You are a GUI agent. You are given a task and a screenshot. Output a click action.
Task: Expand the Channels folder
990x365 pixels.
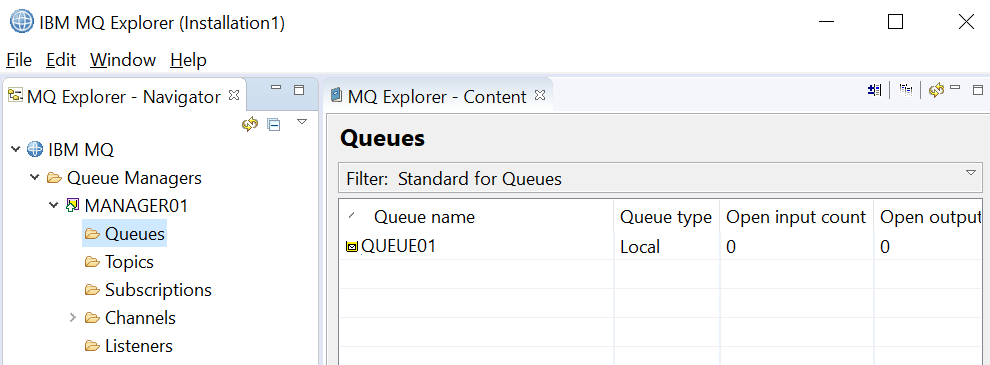[x=73, y=317]
